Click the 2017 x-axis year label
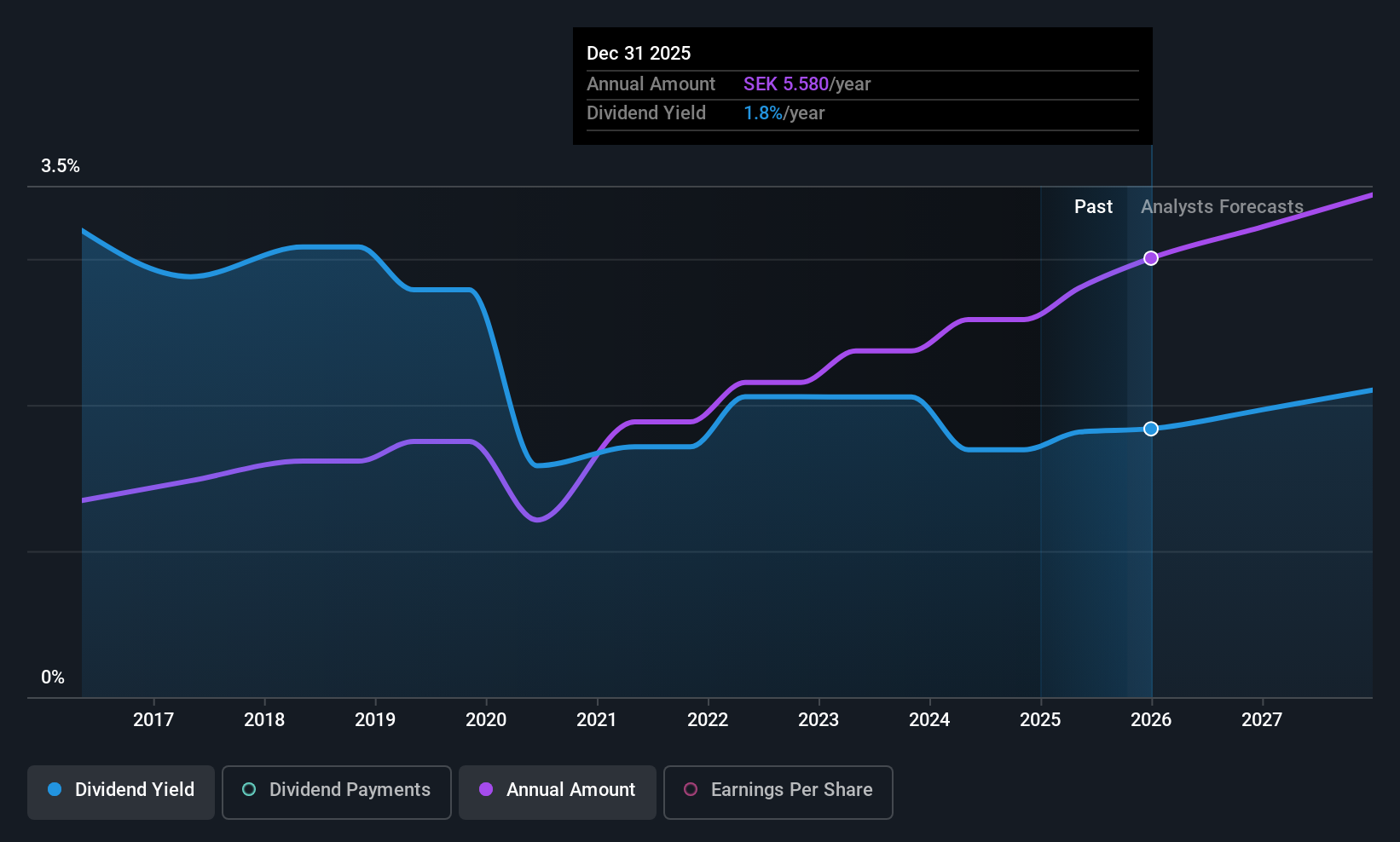This screenshot has width=1400, height=842. [153, 719]
